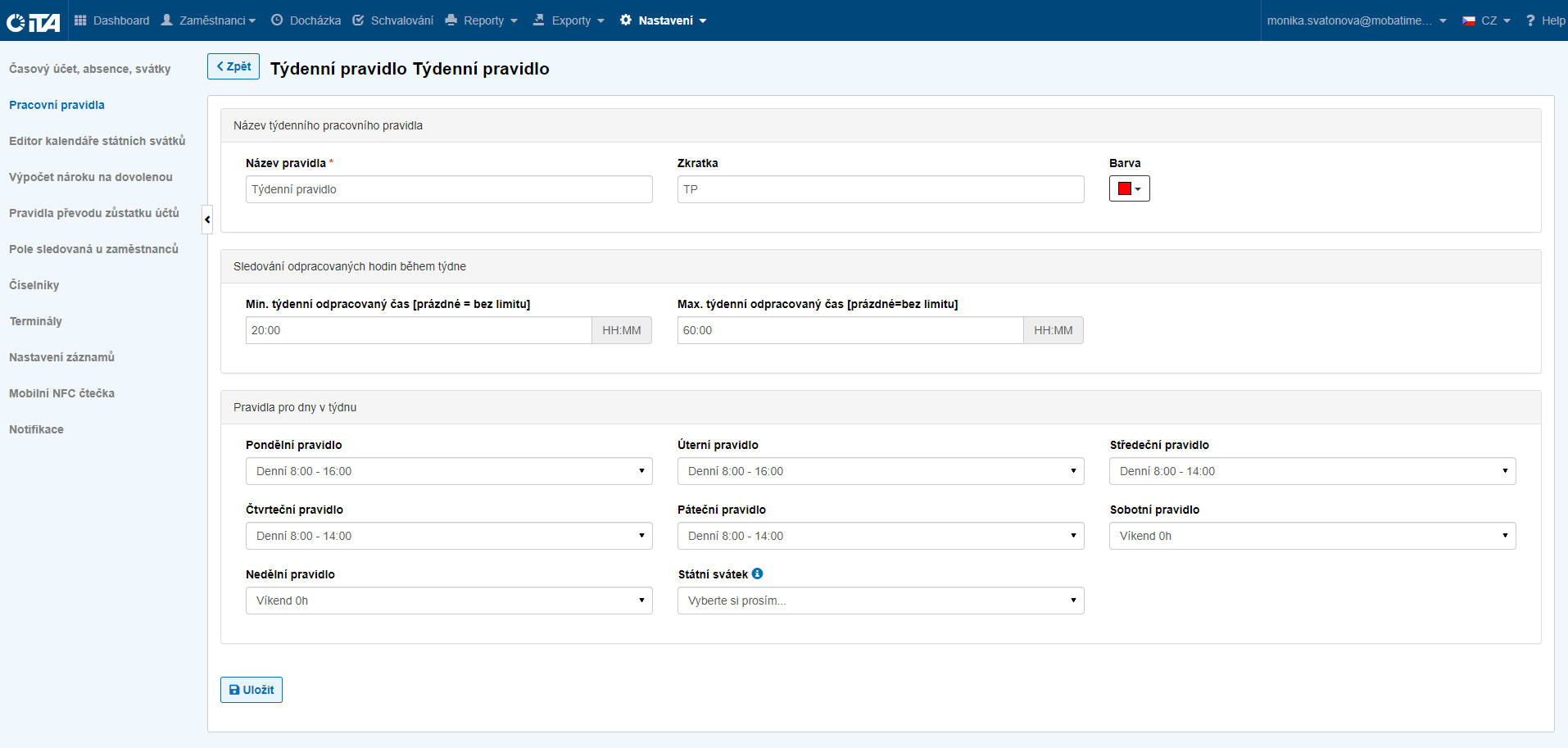1568x748 pixels.
Task: Click the Help question mark icon
Action: pos(1529,20)
